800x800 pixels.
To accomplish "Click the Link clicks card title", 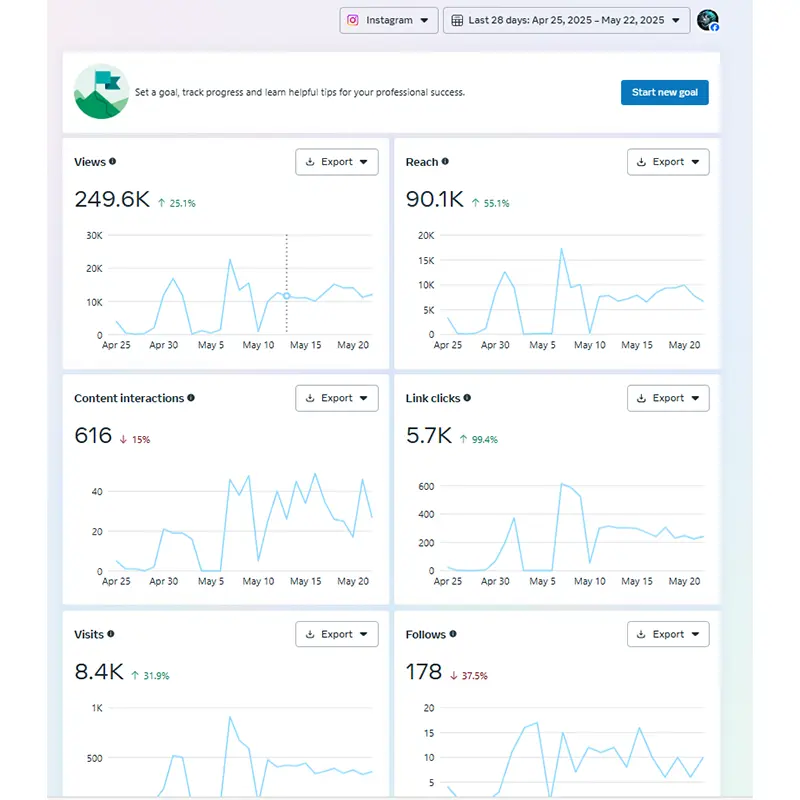I will (433, 398).
